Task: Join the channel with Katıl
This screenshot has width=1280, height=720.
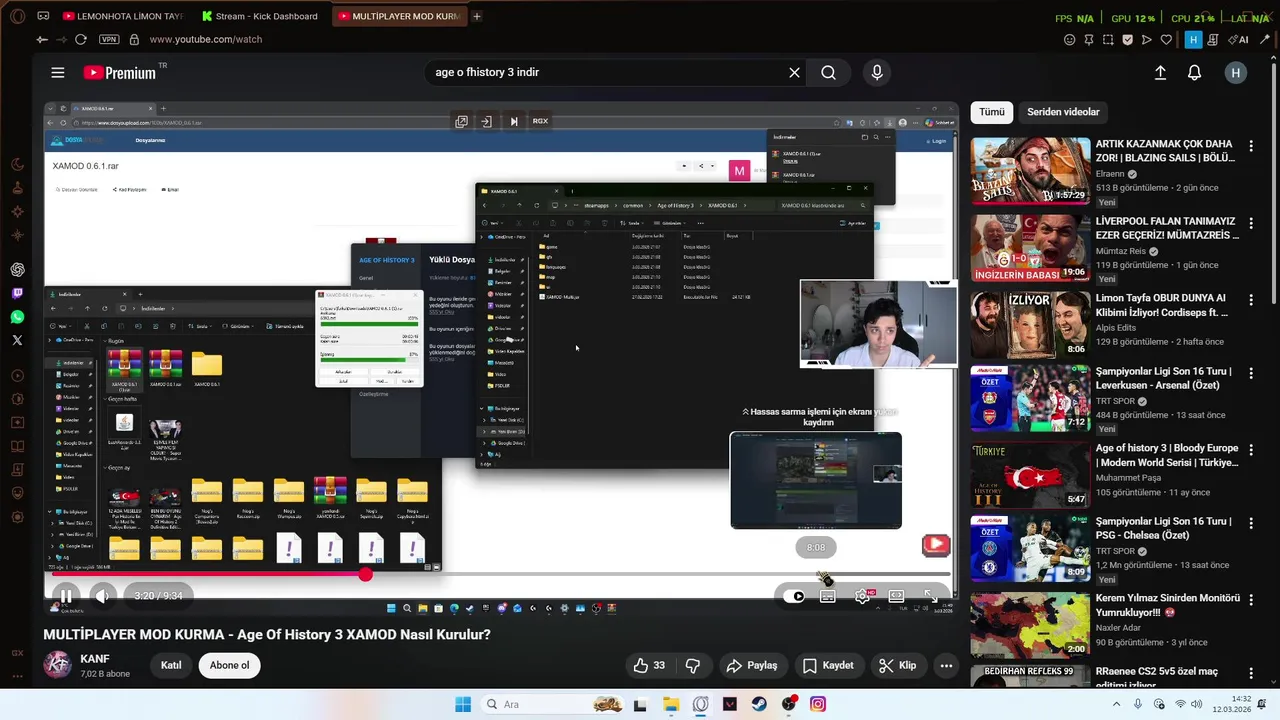Action: click(x=171, y=665)
